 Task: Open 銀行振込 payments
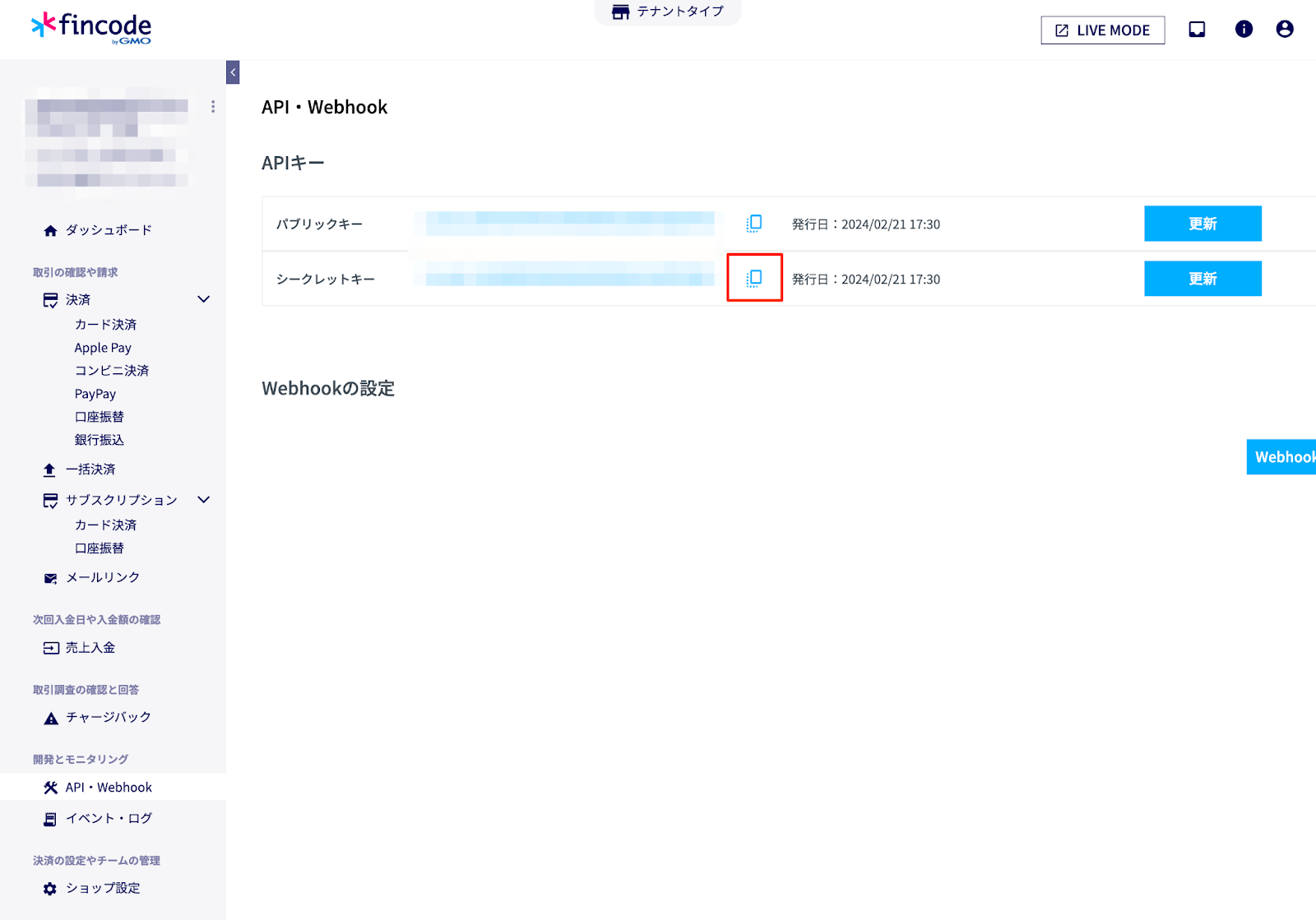pyautogui.click(x=100, y=440)
